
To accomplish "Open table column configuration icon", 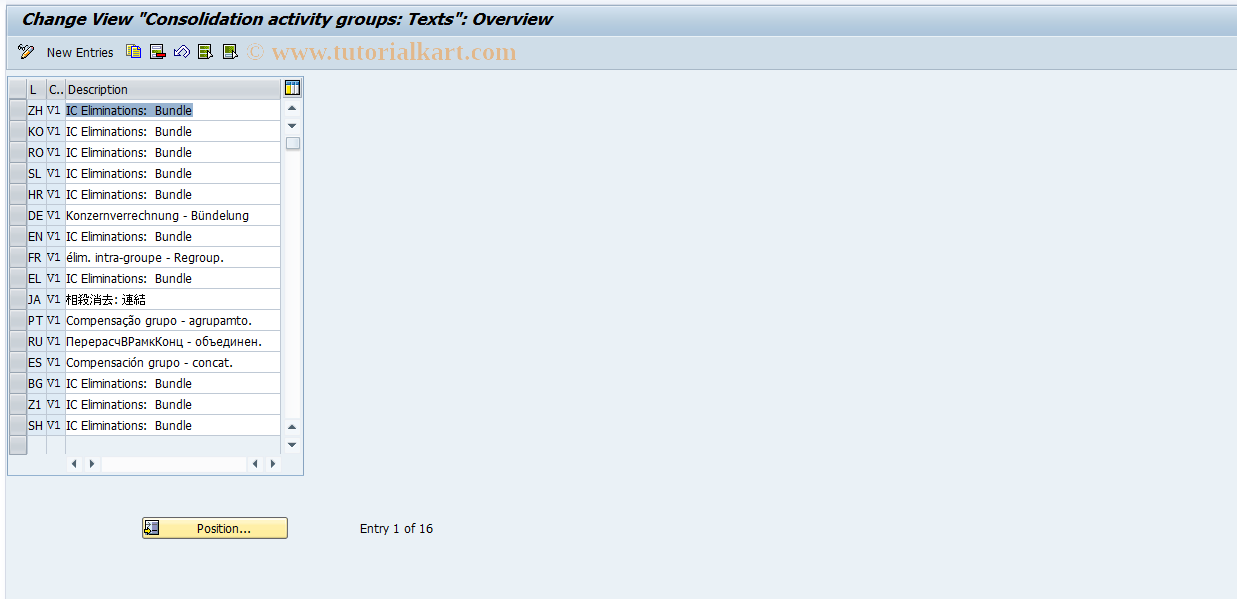I will pos(292,88).
